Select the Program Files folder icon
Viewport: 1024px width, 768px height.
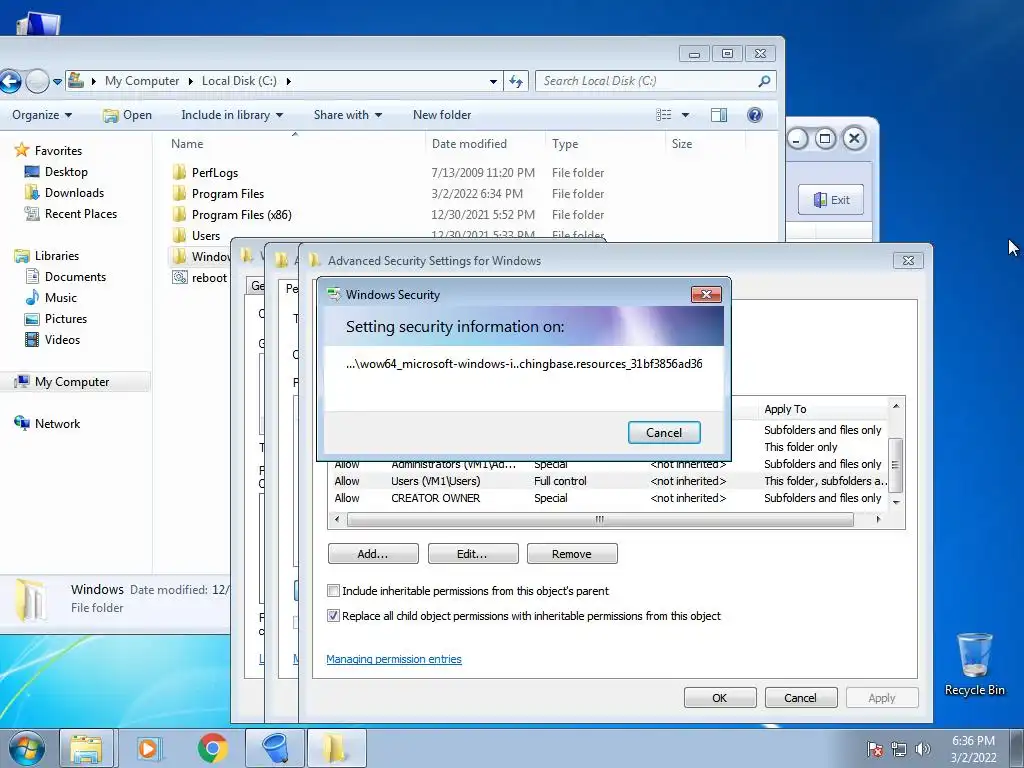point(180,193)
